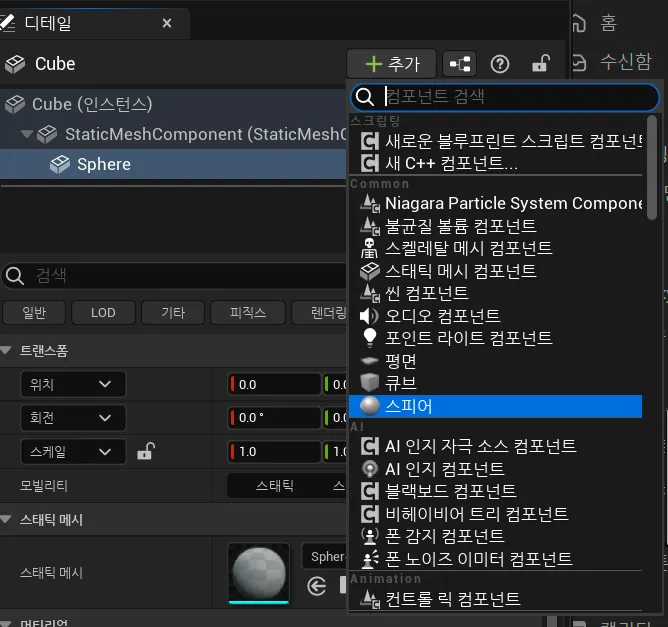Click the speaker icon of 오디오 컴포넌트
668x627 pixels.
coord(369,316)
